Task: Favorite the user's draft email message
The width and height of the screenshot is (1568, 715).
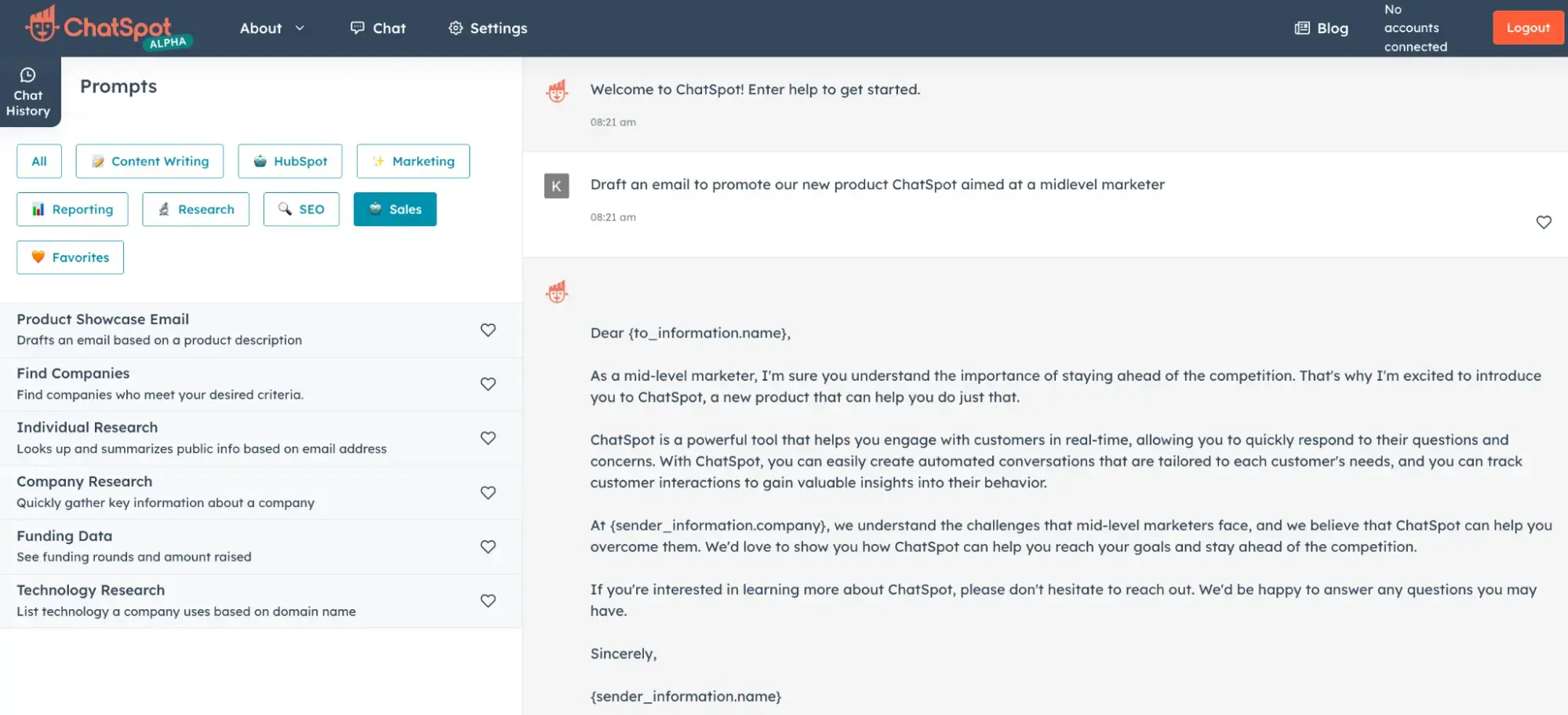Action: pyautogui.click(x=1543, y=222)
